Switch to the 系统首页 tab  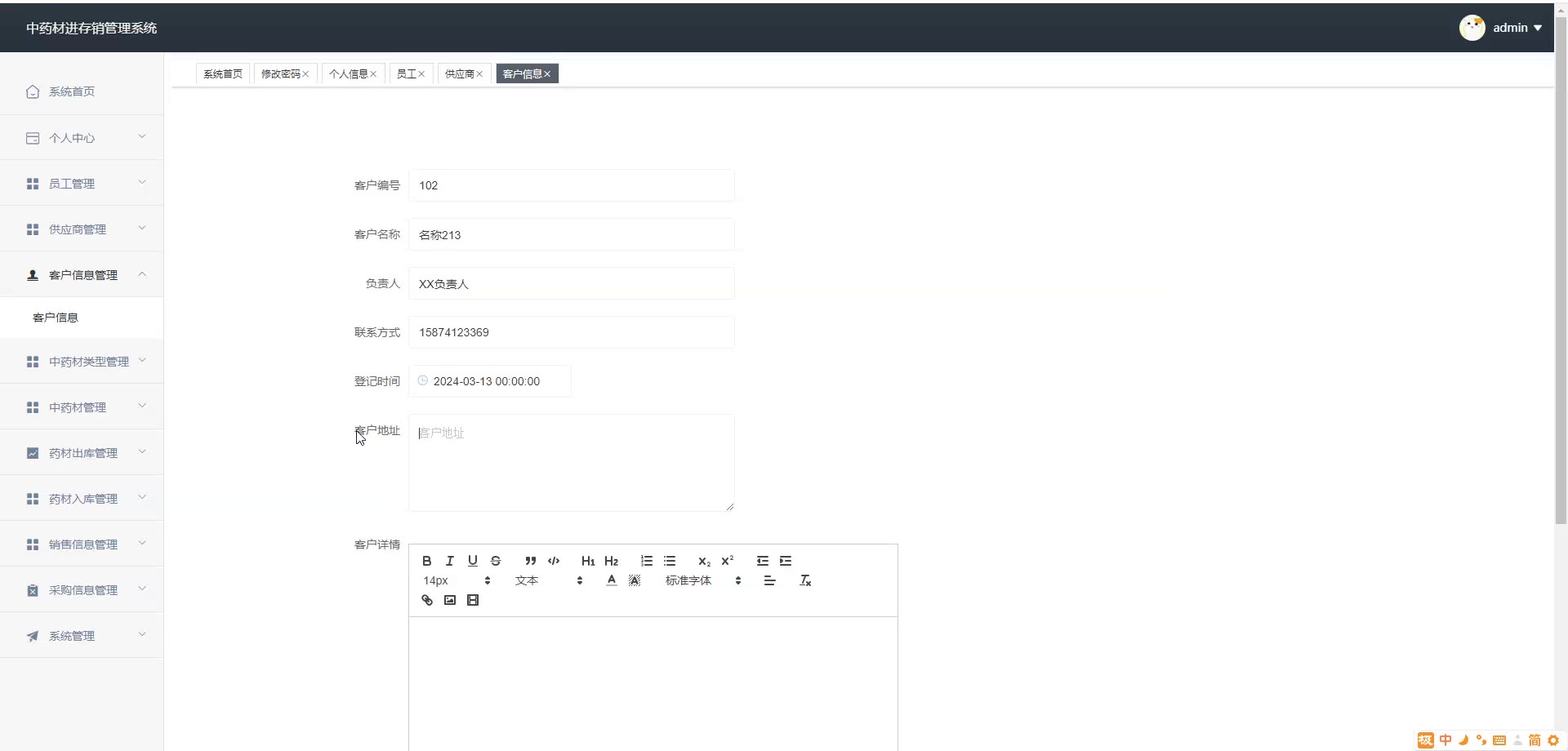tap(223, 73)
